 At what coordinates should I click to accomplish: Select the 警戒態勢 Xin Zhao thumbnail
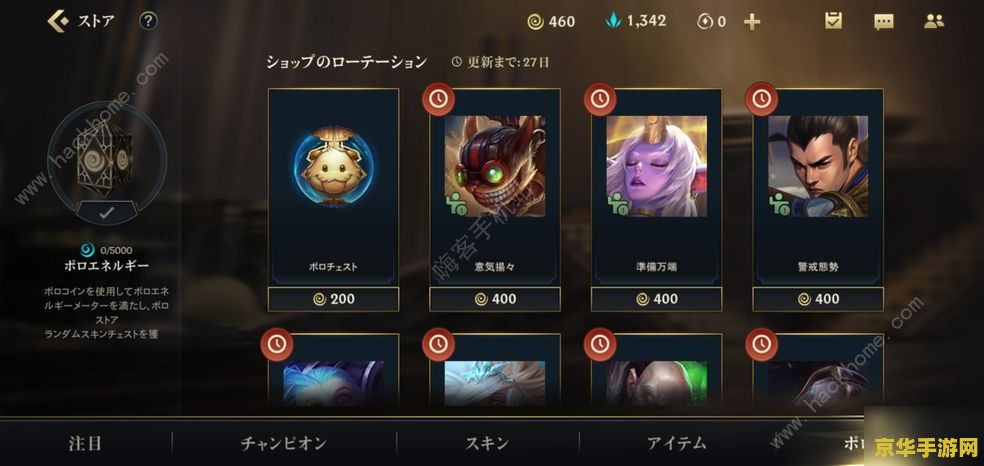click(818, 166)
